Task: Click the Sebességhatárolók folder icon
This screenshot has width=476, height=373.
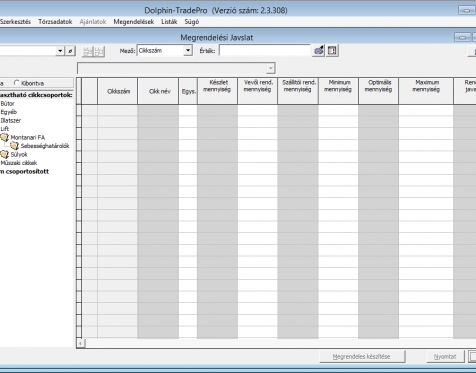Action: coord(14,146)
